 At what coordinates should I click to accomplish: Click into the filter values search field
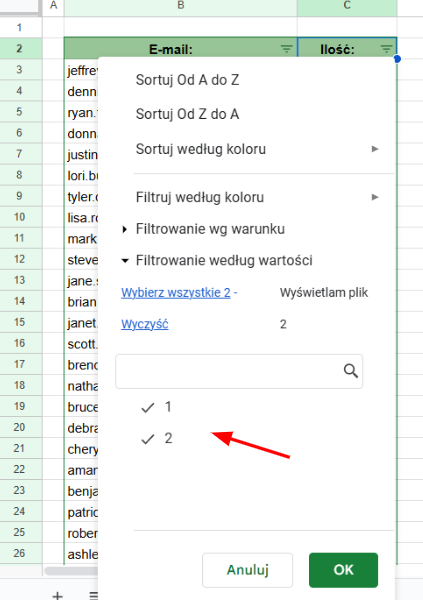[229, 371]
